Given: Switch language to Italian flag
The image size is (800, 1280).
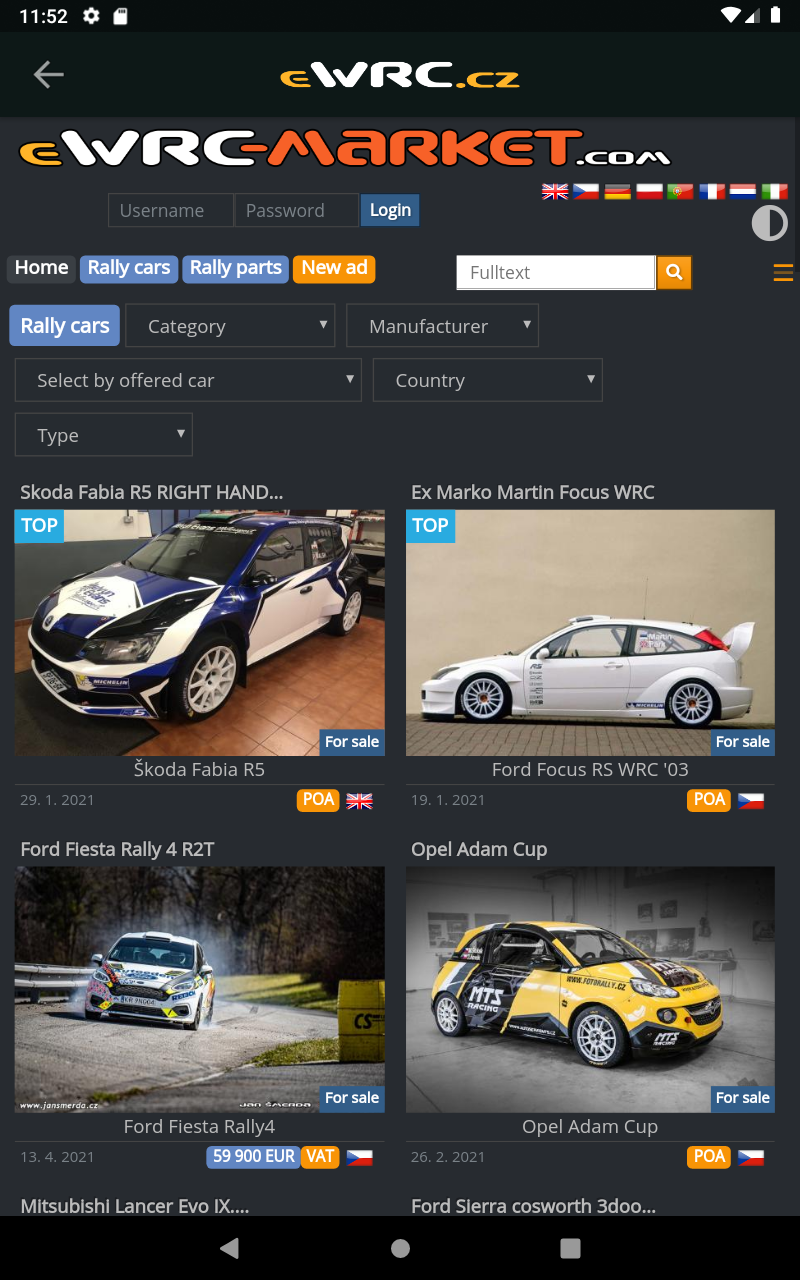Looking at the screenshot, I should point(774,191).
